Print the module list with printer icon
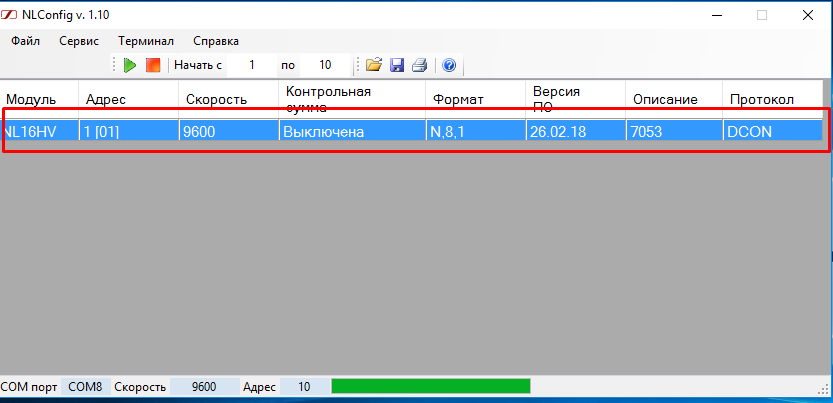833x403 pixels. 419,65
